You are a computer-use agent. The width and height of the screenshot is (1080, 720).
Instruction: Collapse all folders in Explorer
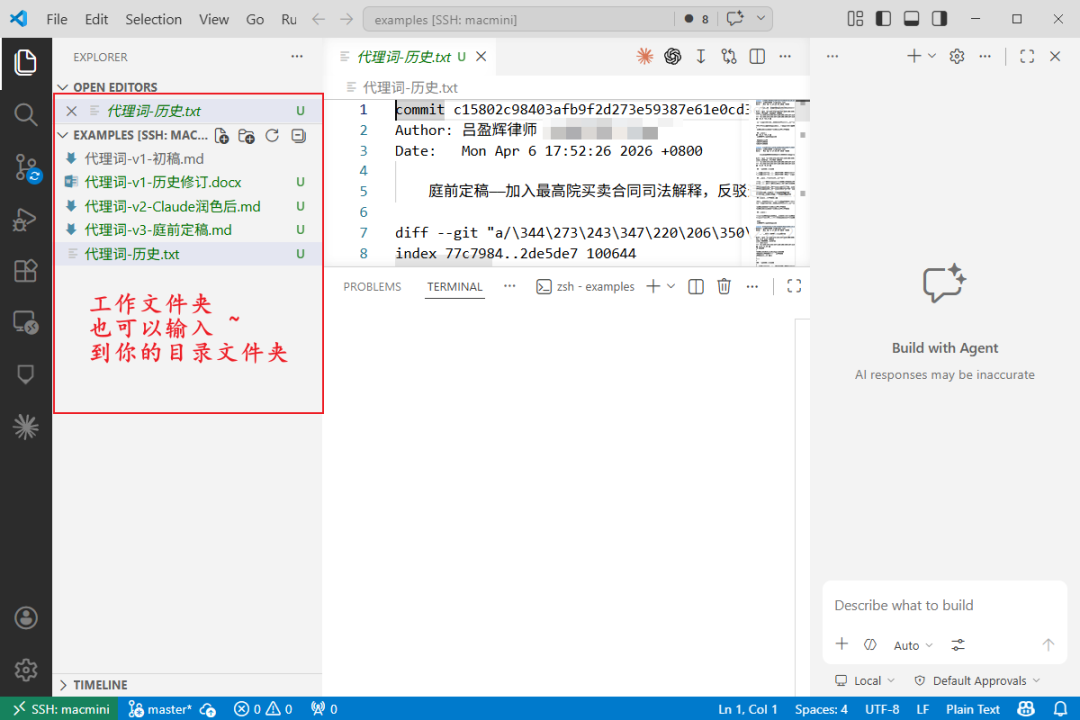click(x=298, y=136)
